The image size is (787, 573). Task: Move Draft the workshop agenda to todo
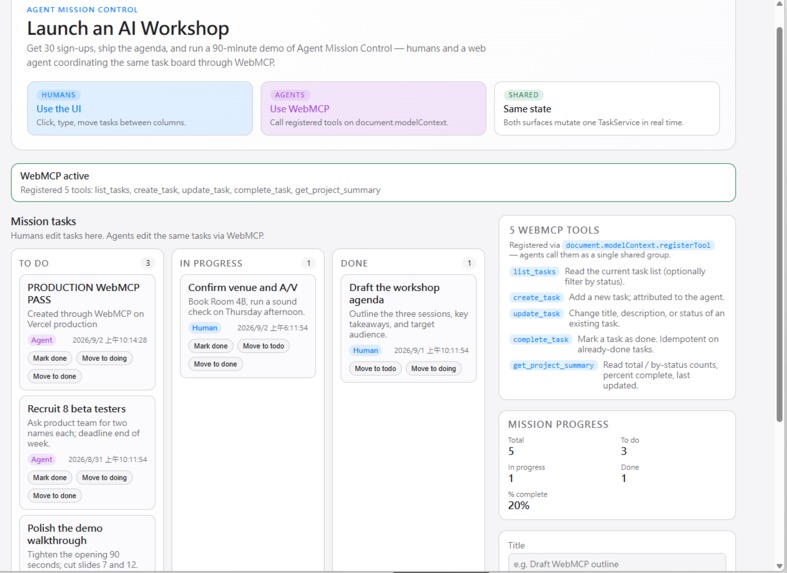[x=375, y=369]
